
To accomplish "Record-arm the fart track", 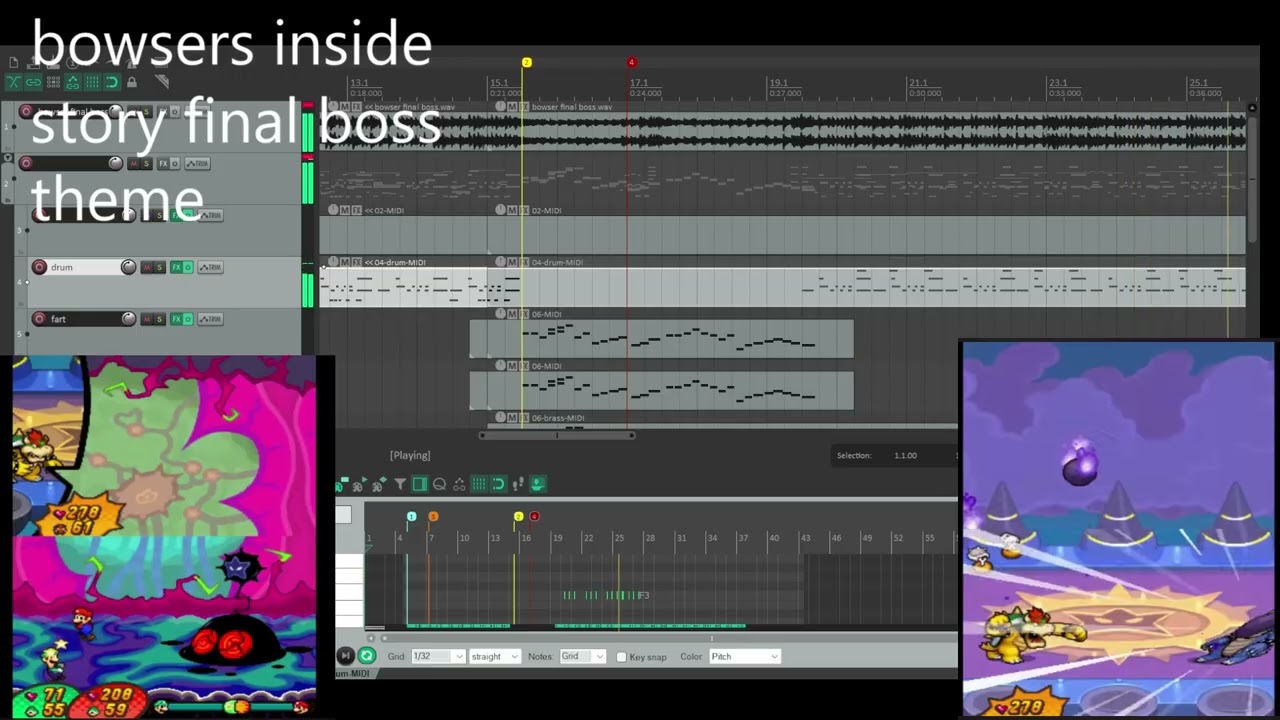I will point(39,319).
